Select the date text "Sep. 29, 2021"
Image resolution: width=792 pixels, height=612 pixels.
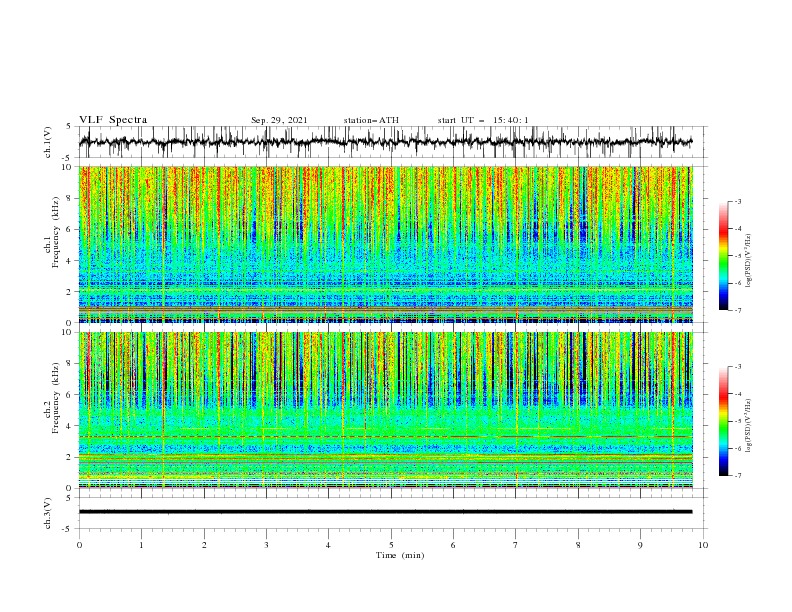[x=279, y=120]
